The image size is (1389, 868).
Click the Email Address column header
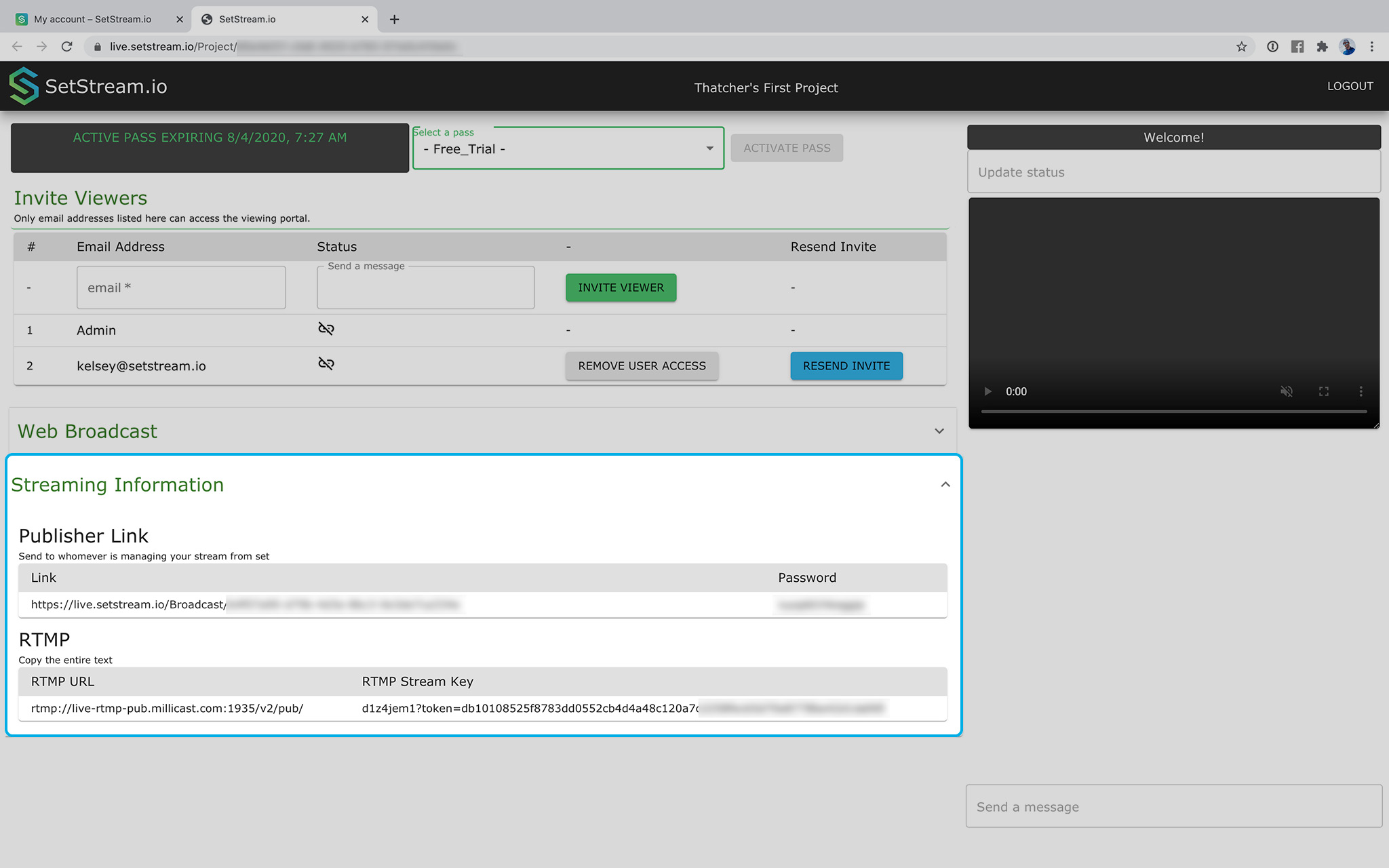pos(121,247)
